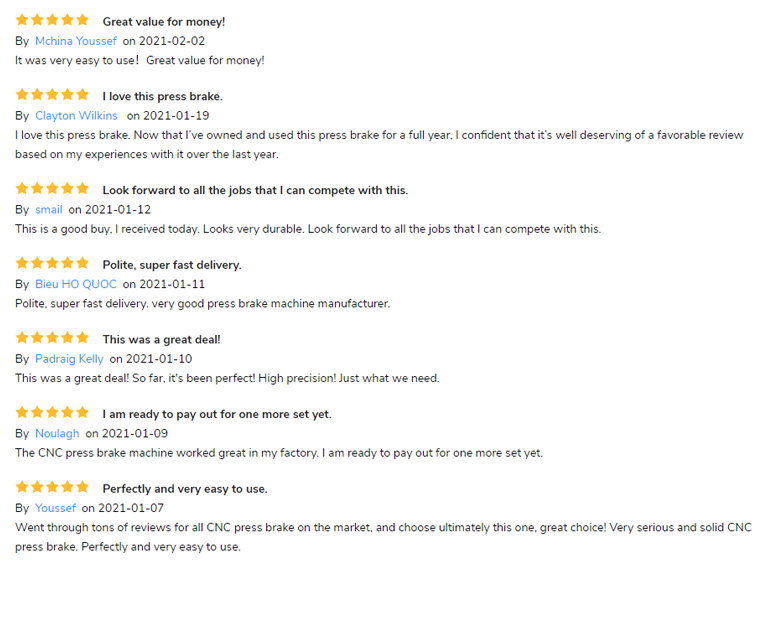Screen dimensions: 760x620
Task: Open the Noulagh reviewer profile link
Action: pos(57,434)
